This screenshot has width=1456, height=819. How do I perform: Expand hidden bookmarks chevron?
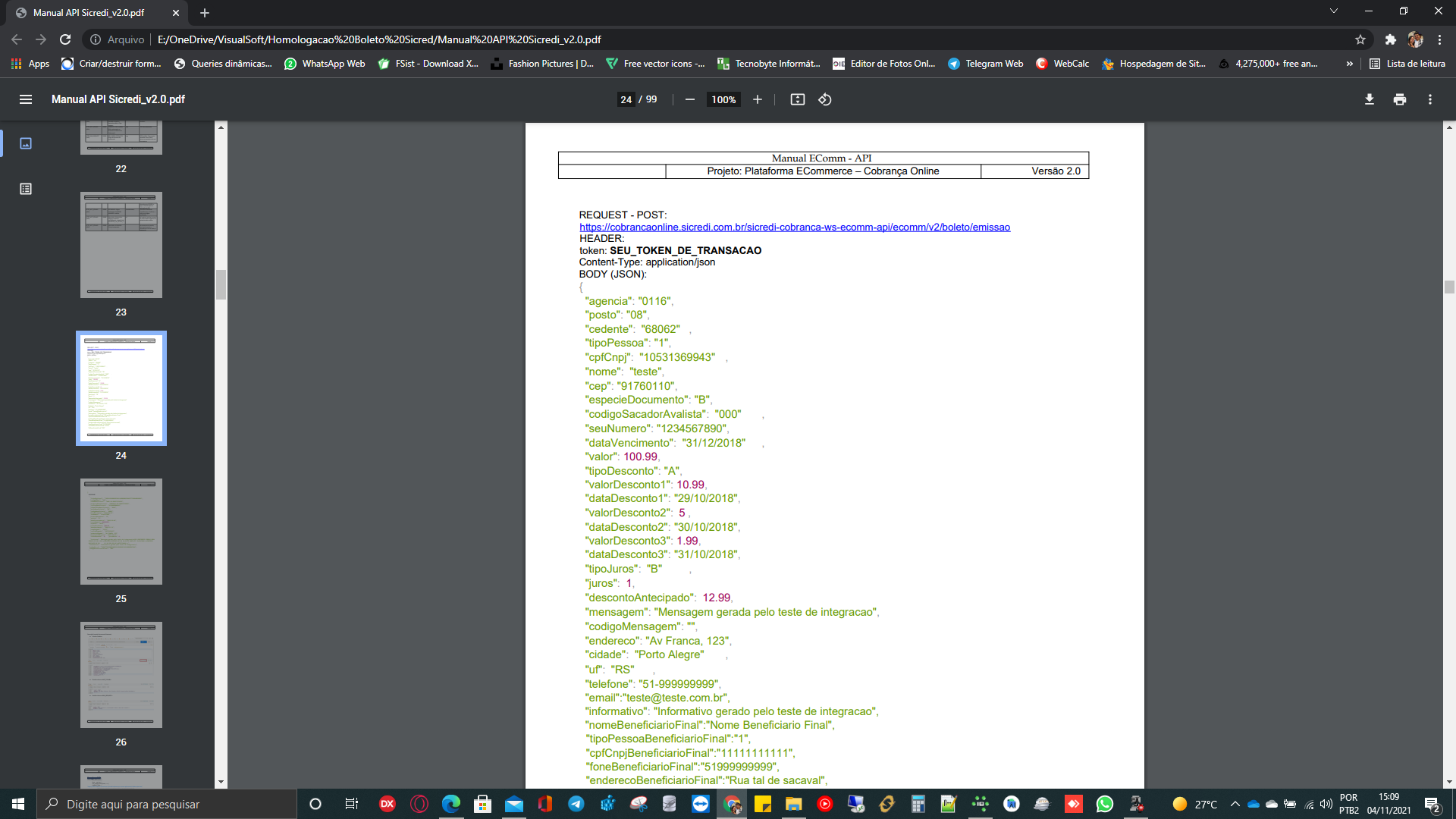pyautogui.click(x=1350, y=64)
